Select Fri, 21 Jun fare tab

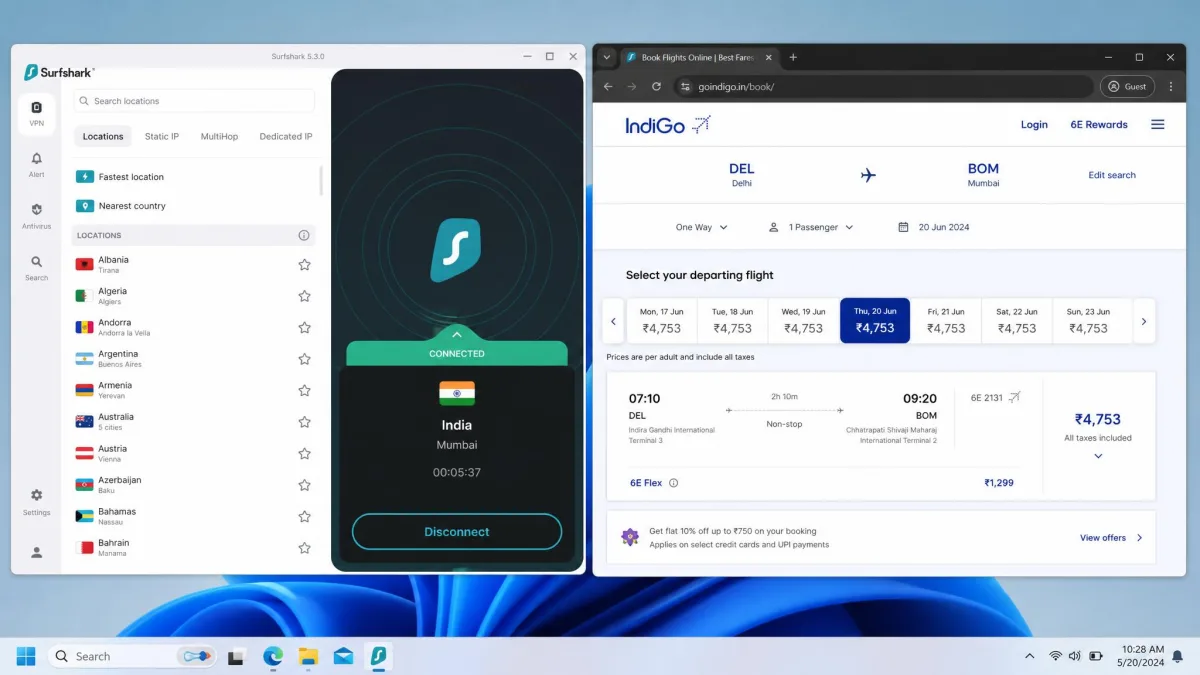pos(946,321)
